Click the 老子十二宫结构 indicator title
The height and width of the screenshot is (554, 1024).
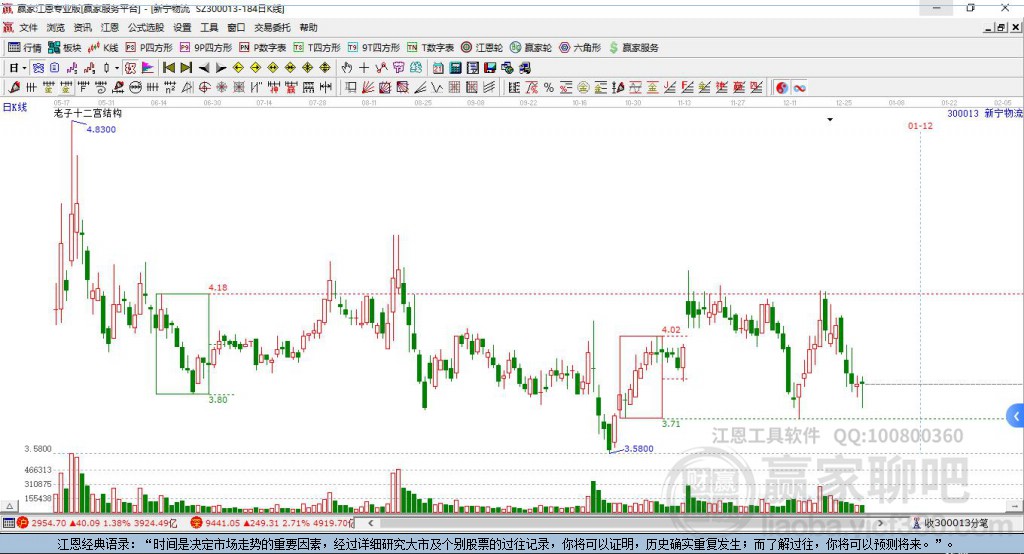tap(88, 113)
